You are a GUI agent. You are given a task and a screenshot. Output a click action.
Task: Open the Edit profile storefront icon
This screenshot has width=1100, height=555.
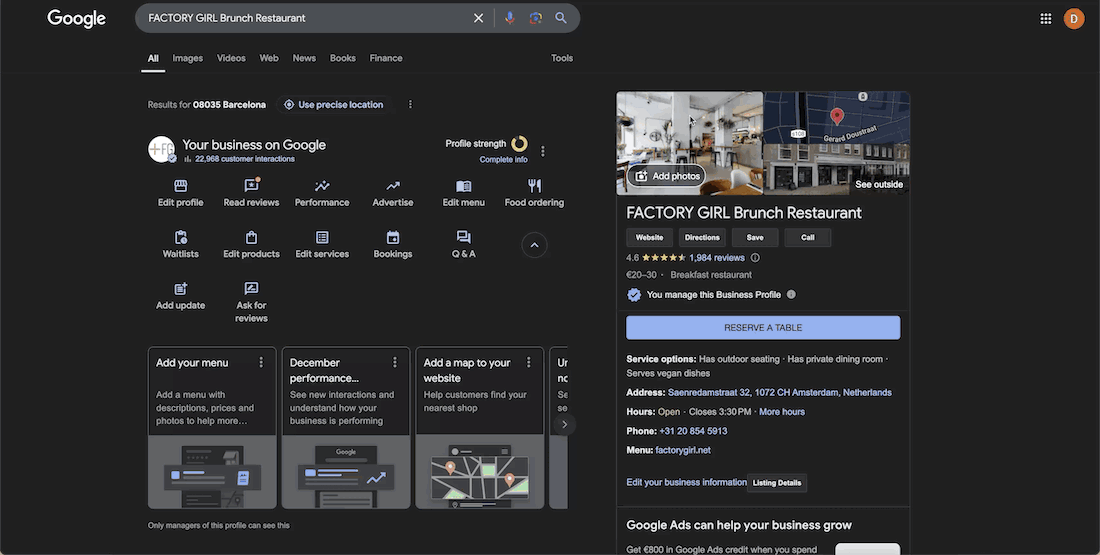point(181,186)
